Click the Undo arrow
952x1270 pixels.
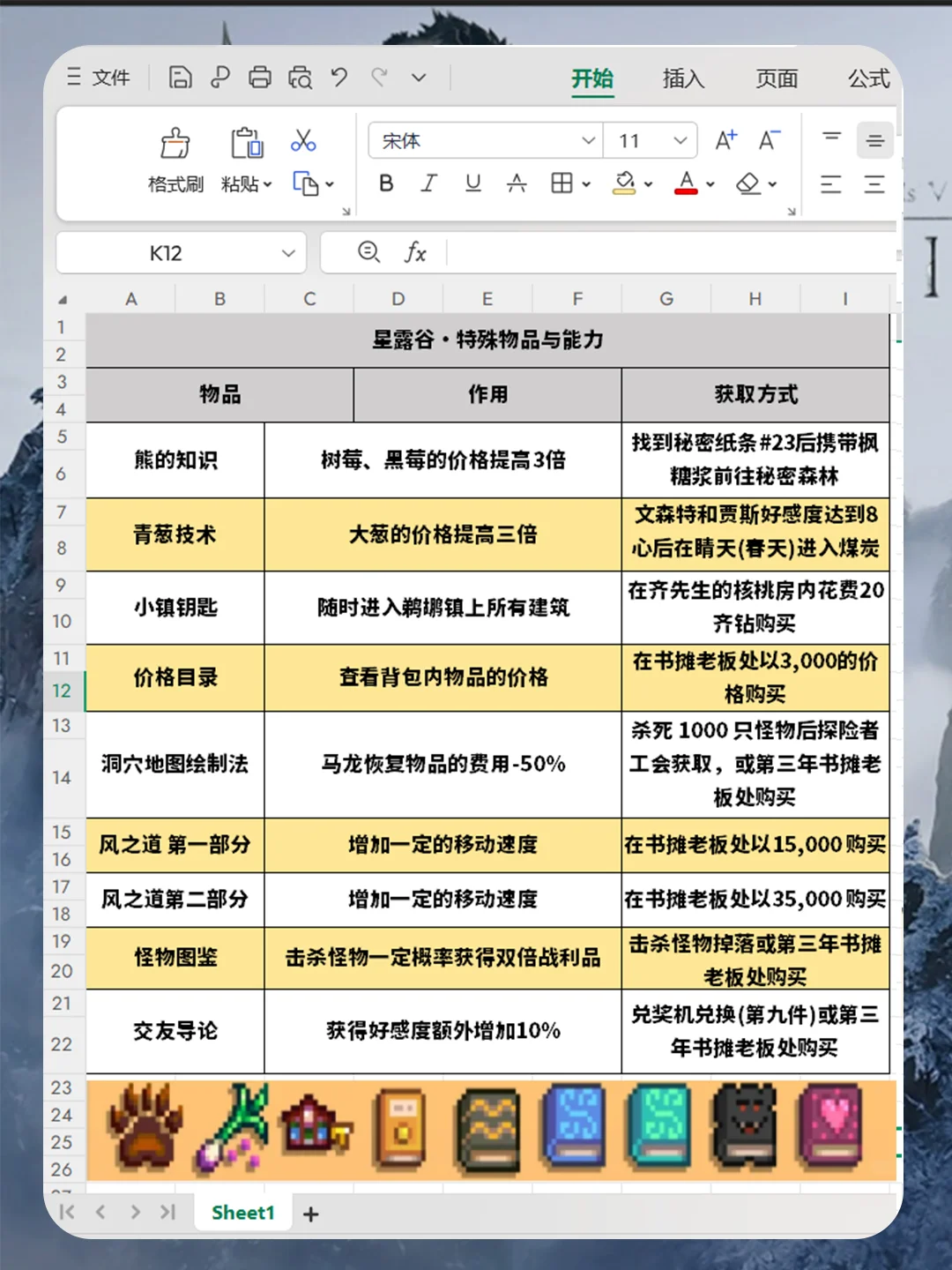339,78
